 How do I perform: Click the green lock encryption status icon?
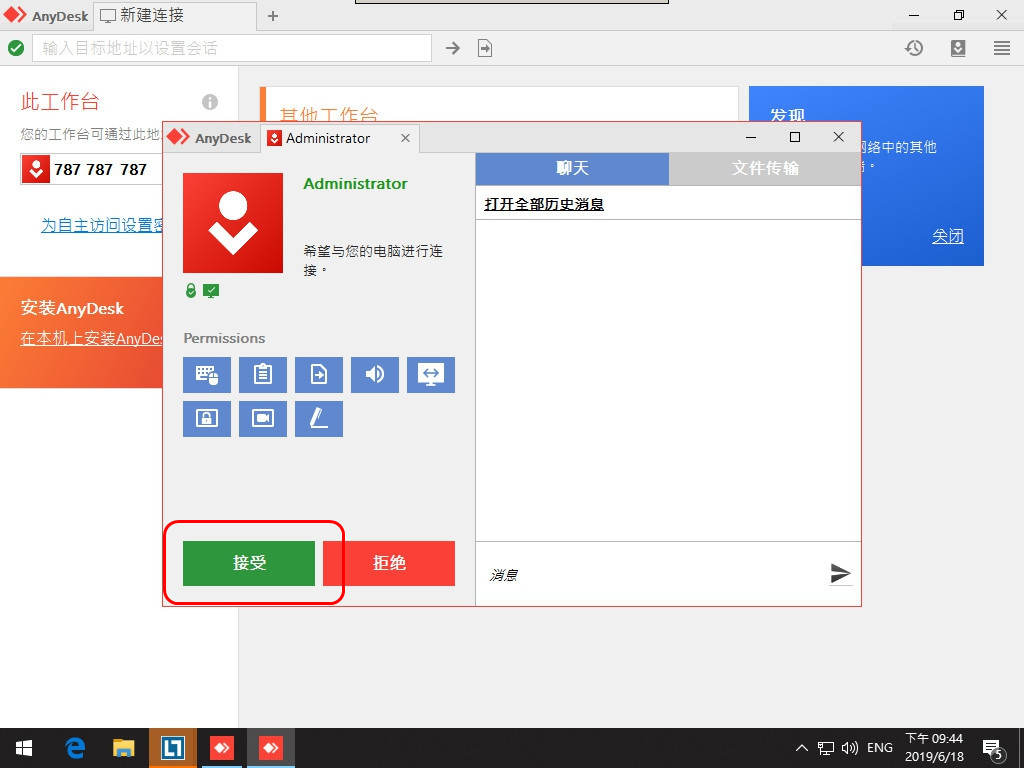[191, 290]
